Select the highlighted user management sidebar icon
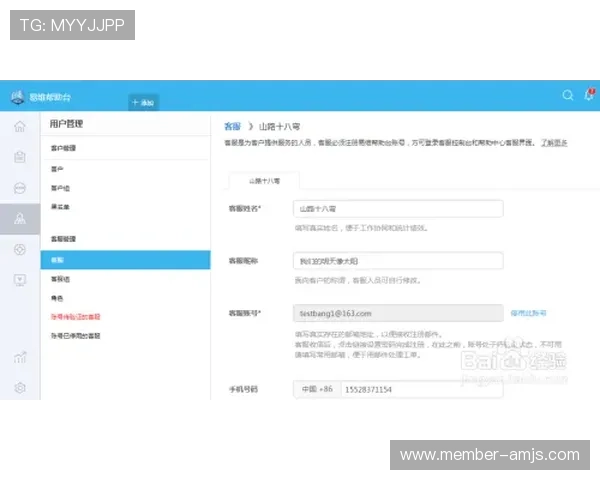600x480 pixels. (x=20, y=219)
